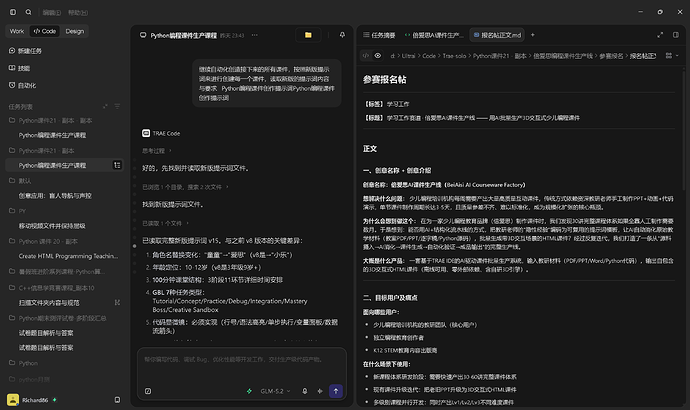The width and height of the screenshot is (690, 410).
Task: Pin the conversation with the pin icon
Action: pos(342,35)
